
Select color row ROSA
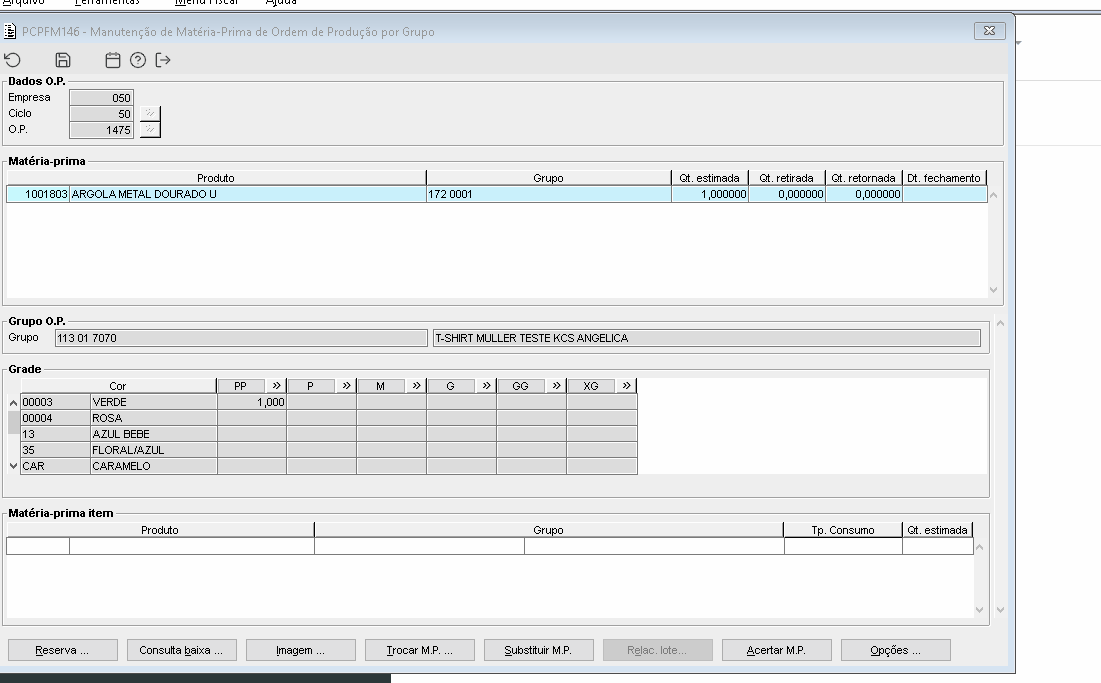coord(329,418)
